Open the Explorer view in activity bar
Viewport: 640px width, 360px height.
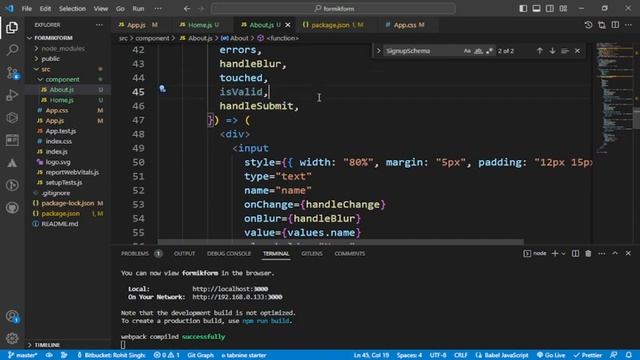[12, 28]
